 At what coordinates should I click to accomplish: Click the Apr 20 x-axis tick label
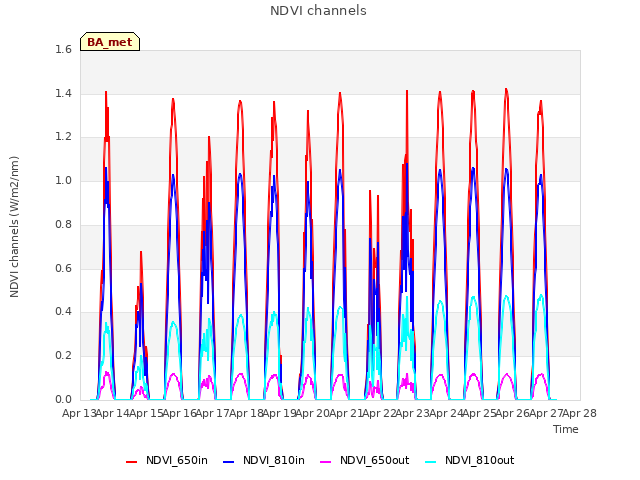313,413
